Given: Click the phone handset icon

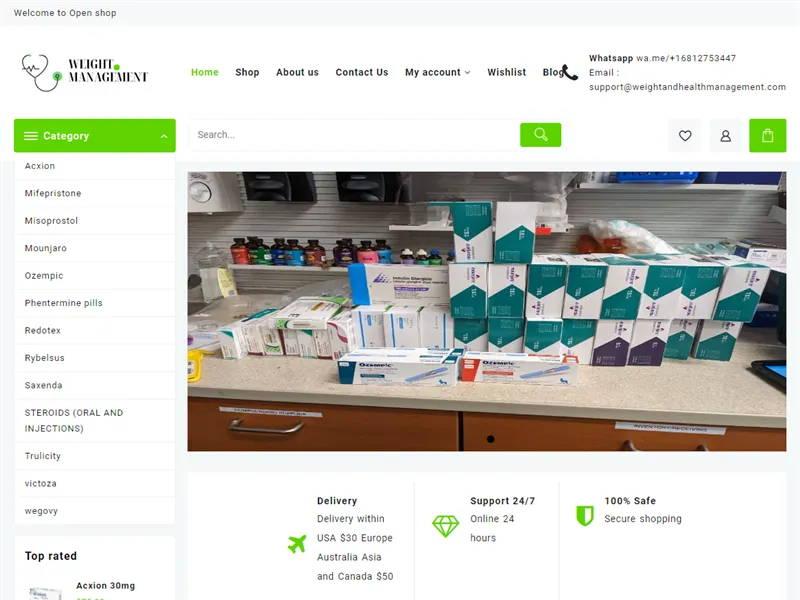Looking at the screenshot, I should coord(570,72).
